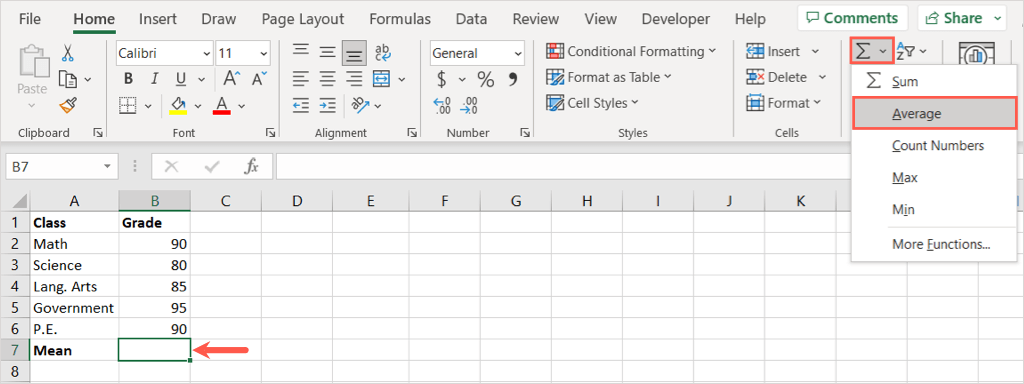Set Middle Align for cell
This screenshot has height=384, width=1024.
pyautogui.click(x=328, y=51)
